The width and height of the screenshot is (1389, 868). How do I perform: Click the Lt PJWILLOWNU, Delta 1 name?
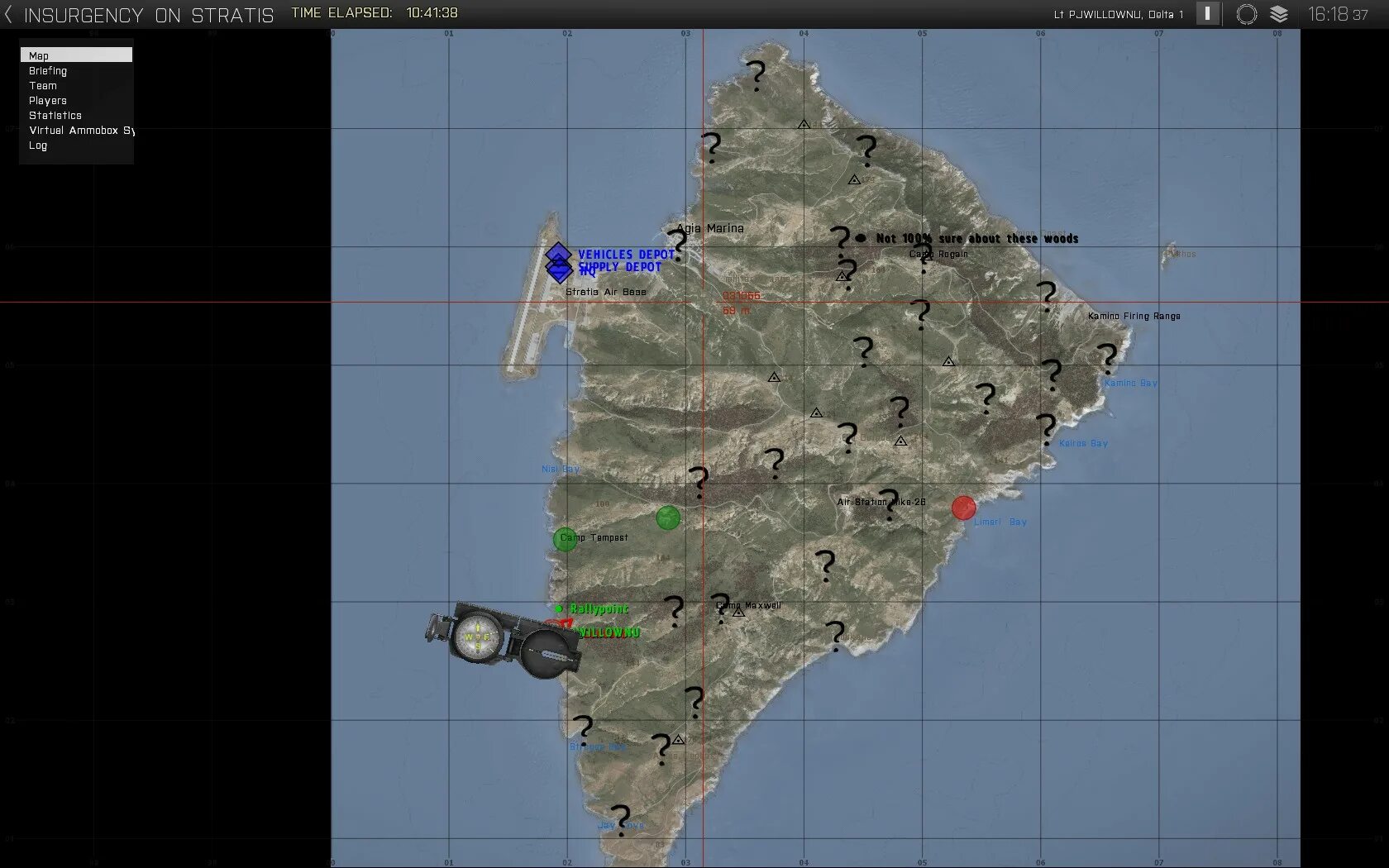click(1119, 14)
